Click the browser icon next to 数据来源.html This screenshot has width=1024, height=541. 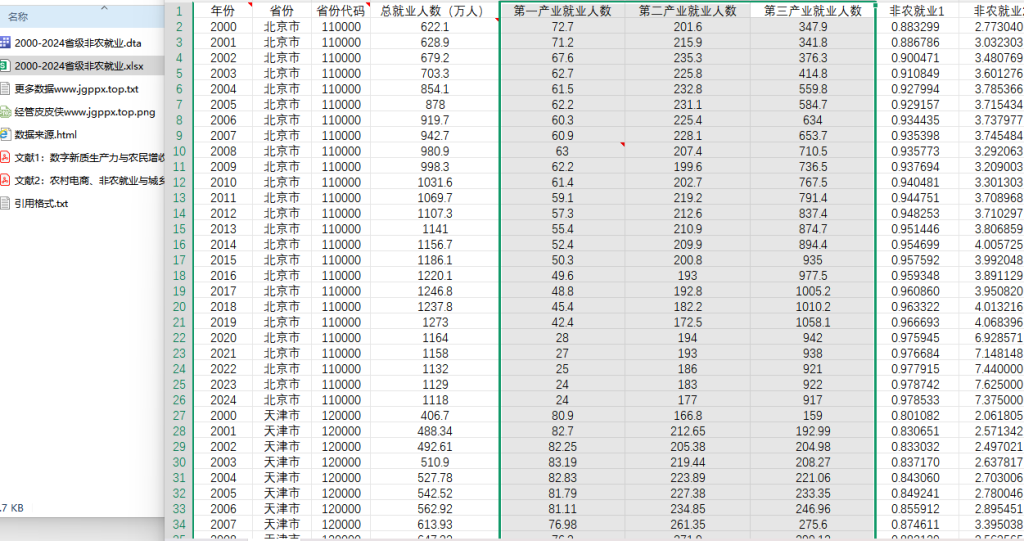tap(5, 135)
